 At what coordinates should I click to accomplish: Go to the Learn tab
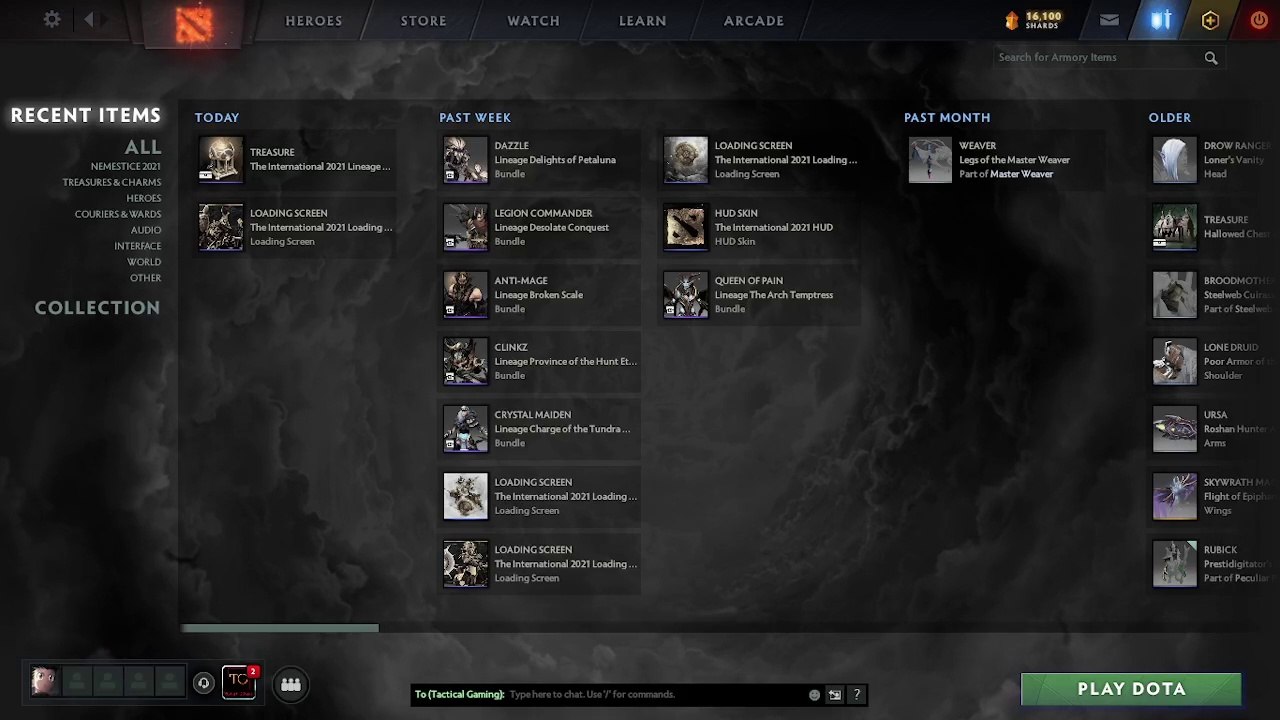(x=643, y=21)
